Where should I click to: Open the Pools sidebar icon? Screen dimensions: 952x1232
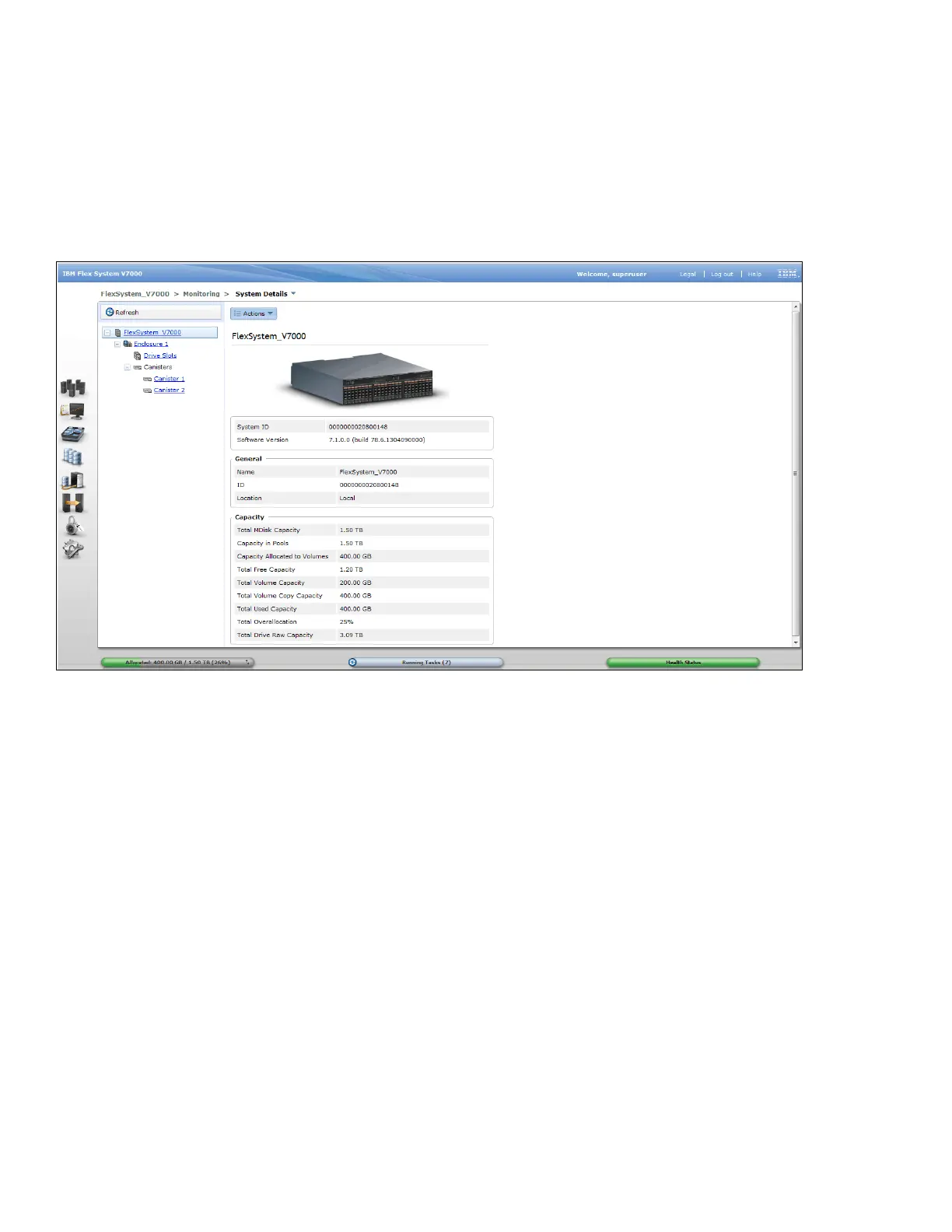73,434
